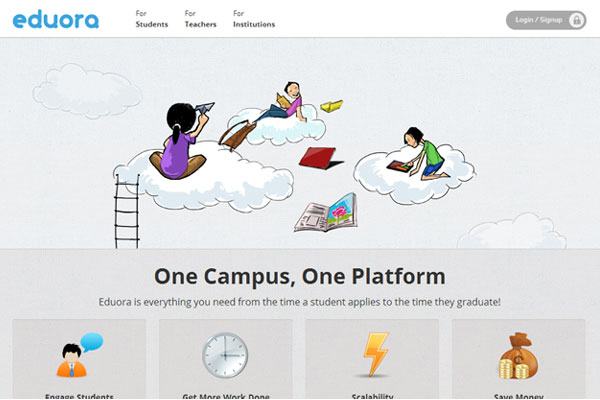
Task: Click the eduora logo
Action: click(x=56, y=20)
